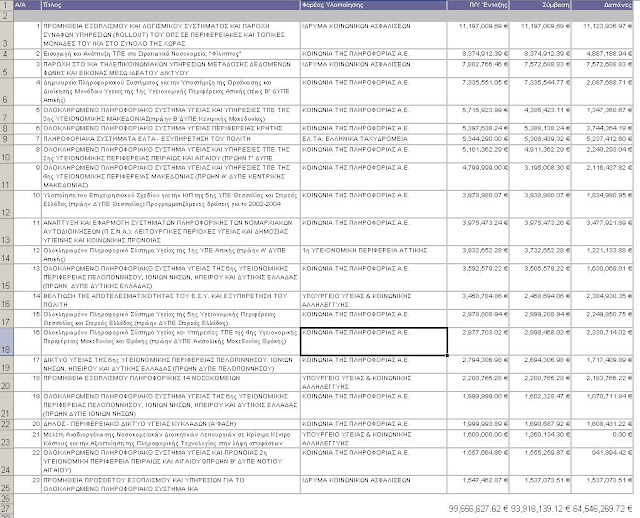The width and height of the screenshot is (640, 518).
Task: Select Σύμβαση amount 5,308,439.32 € of project 7
Action: click(540, 139)
